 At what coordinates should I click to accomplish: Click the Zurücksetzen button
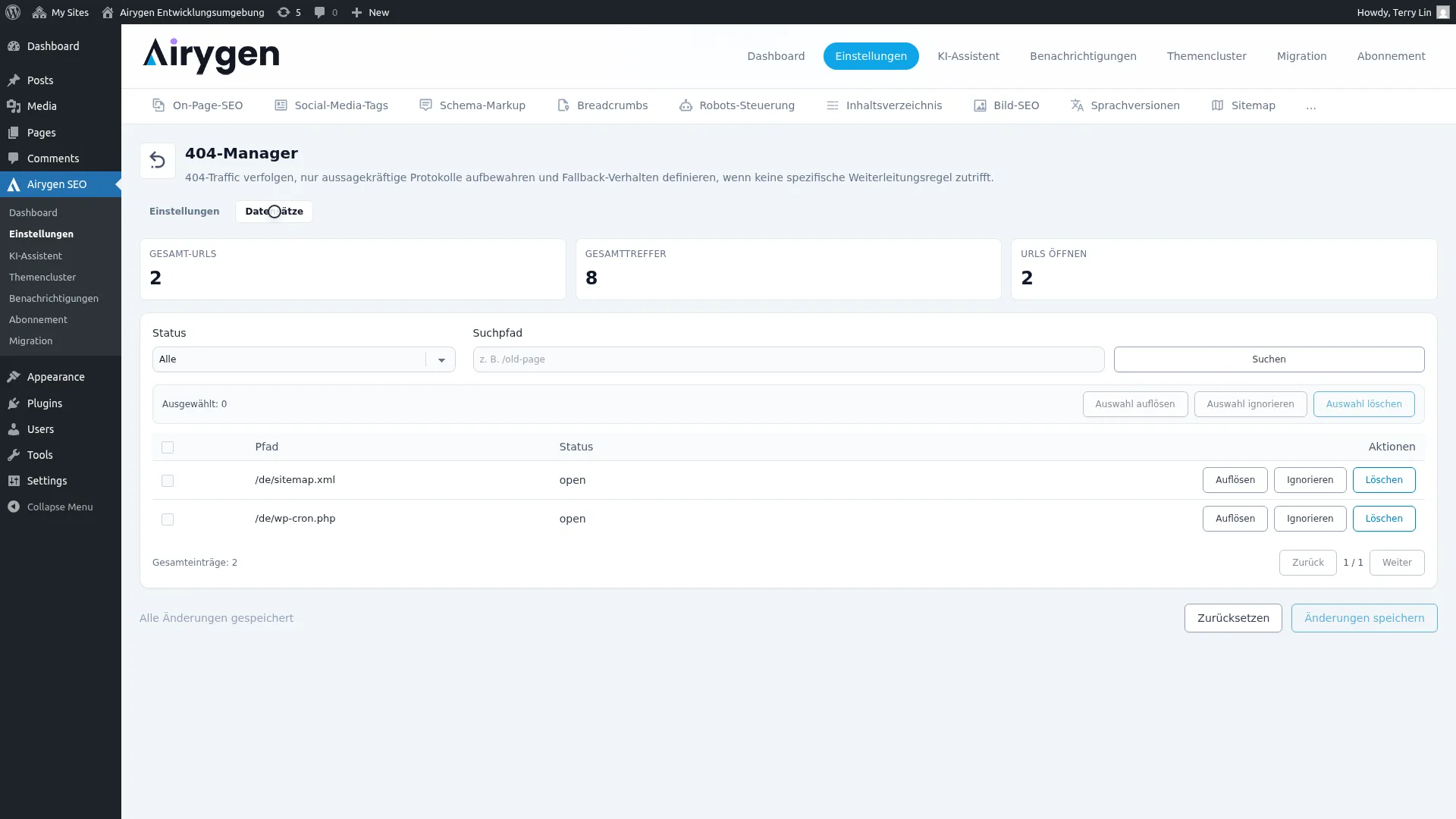click(x=1233, y=618)
